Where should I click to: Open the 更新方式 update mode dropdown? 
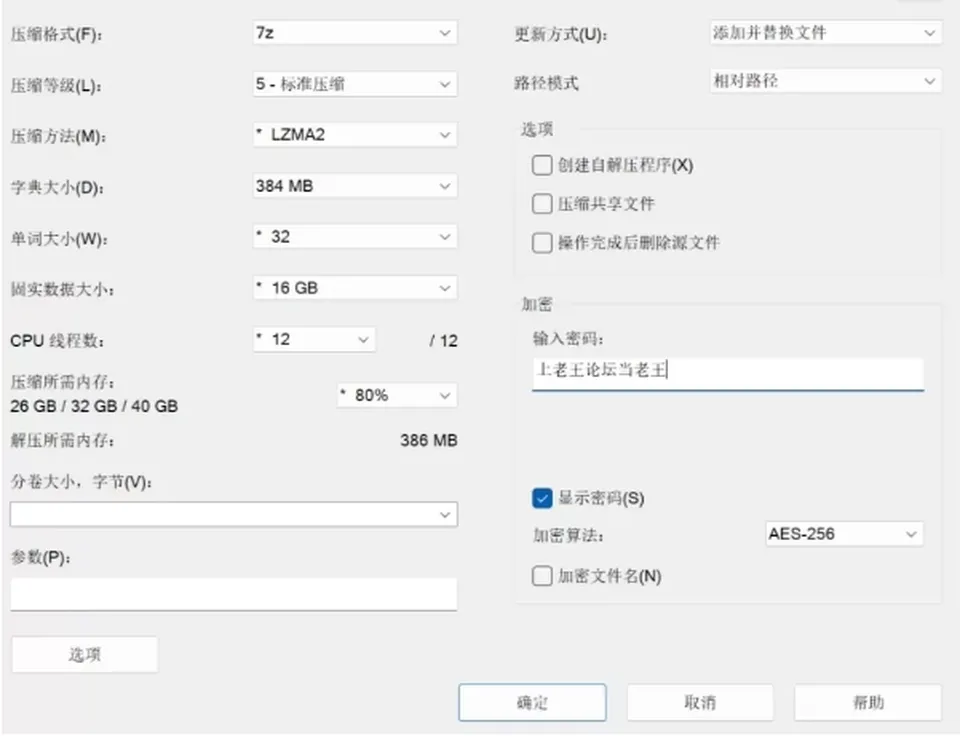click(x=826, y=32)
